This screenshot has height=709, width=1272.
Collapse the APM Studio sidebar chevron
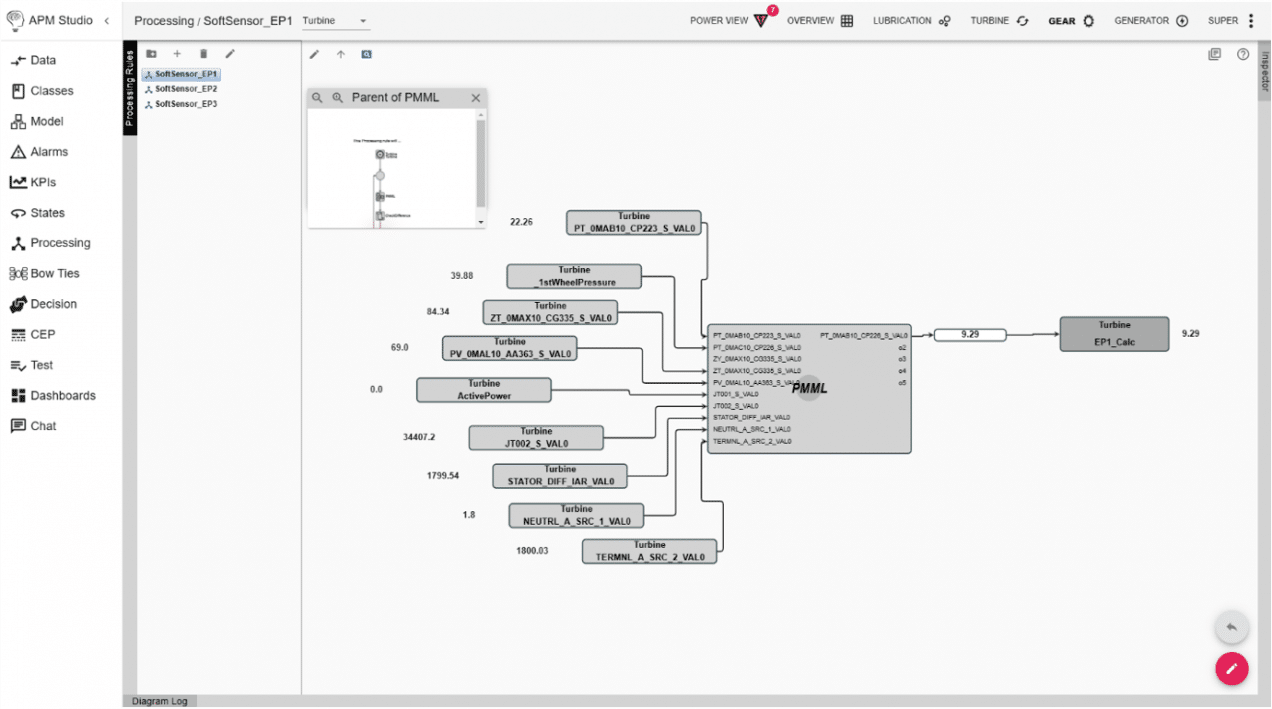(x=107, y=20)
